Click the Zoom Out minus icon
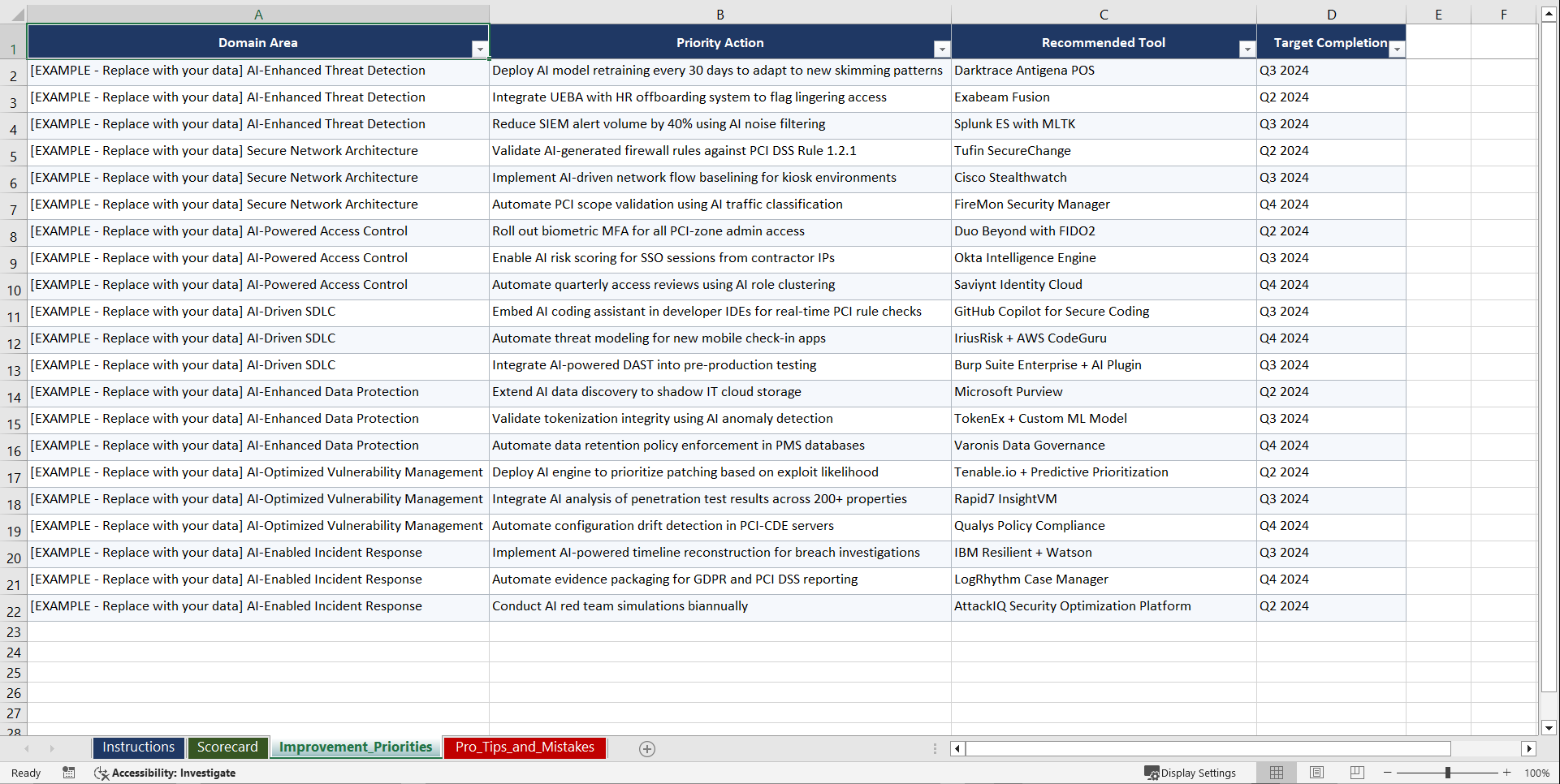 [1388, 773]
